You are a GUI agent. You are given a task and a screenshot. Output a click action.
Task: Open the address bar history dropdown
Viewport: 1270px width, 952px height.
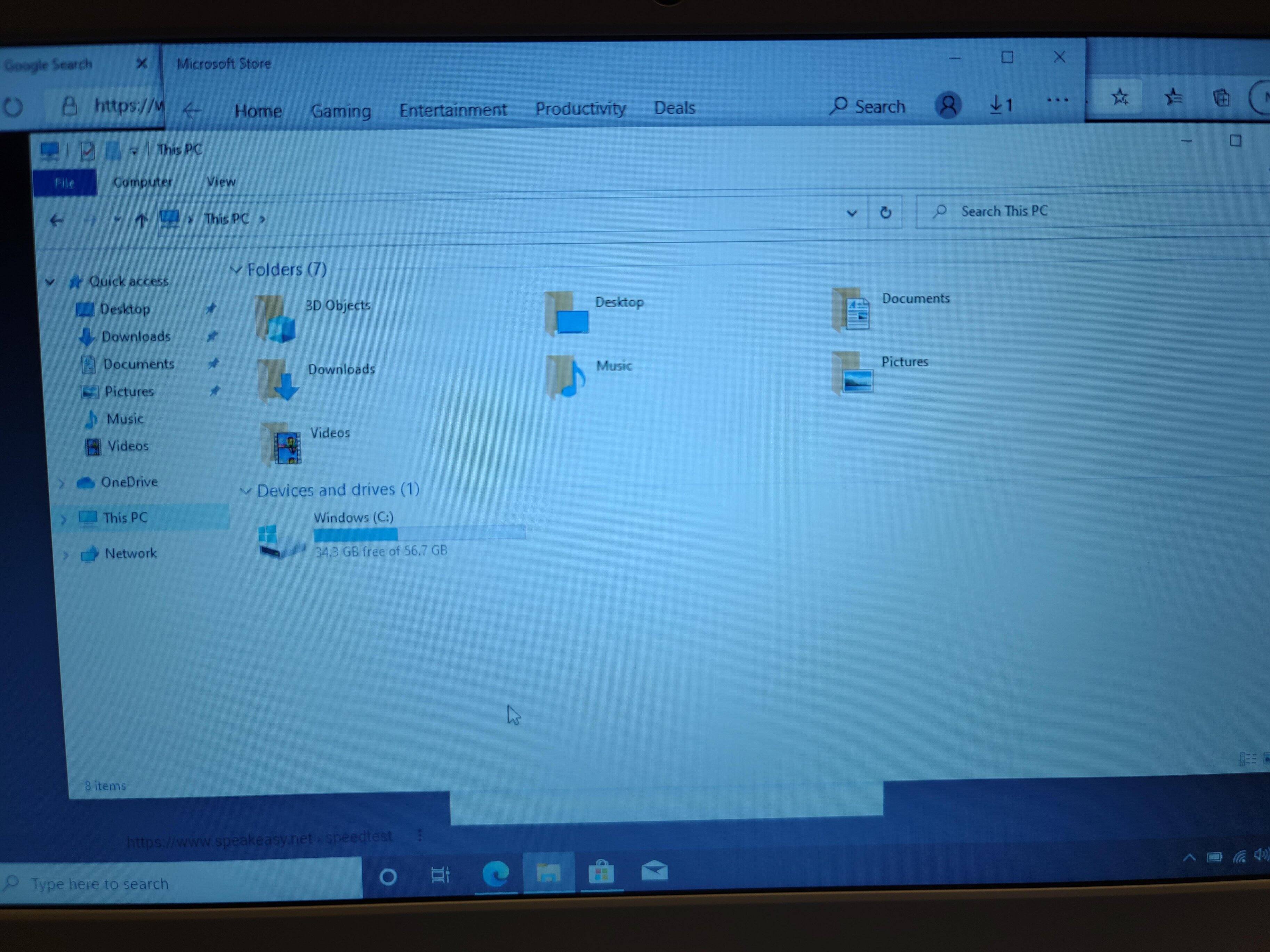point(851,213)
